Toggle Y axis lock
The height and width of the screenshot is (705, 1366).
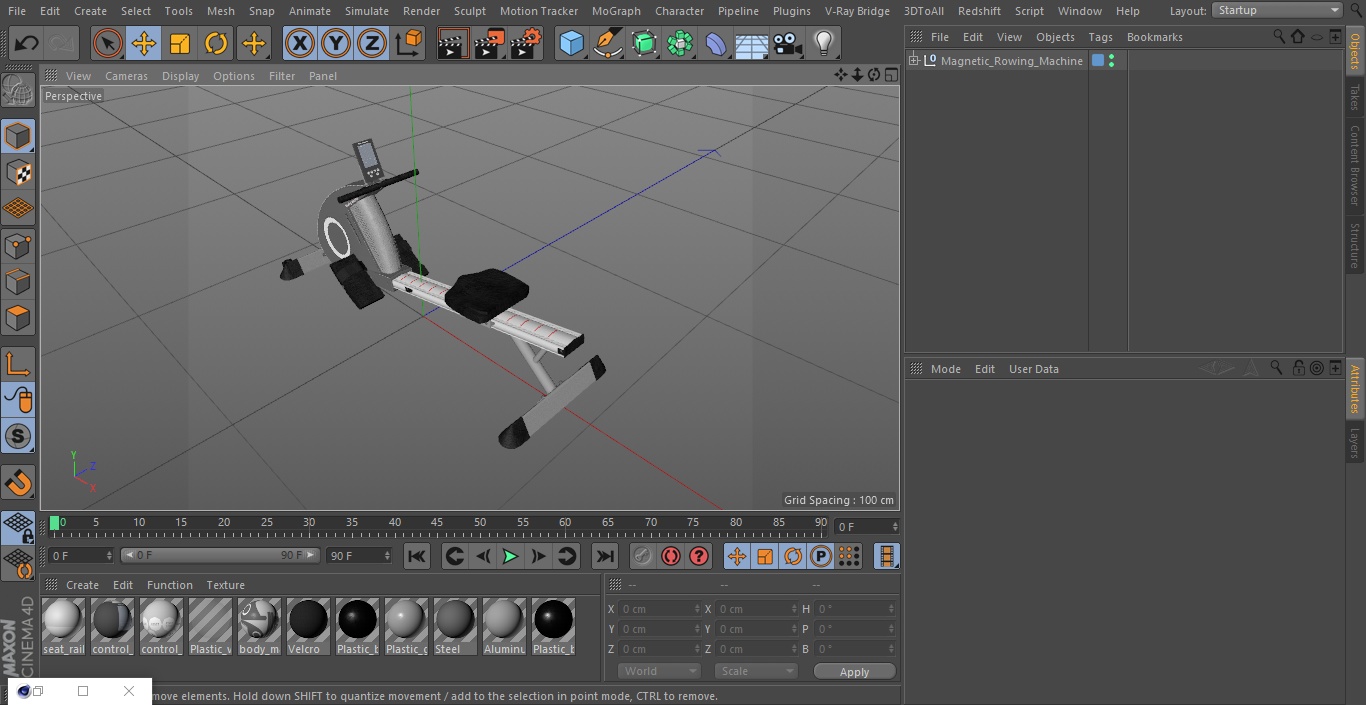(336, 44)
